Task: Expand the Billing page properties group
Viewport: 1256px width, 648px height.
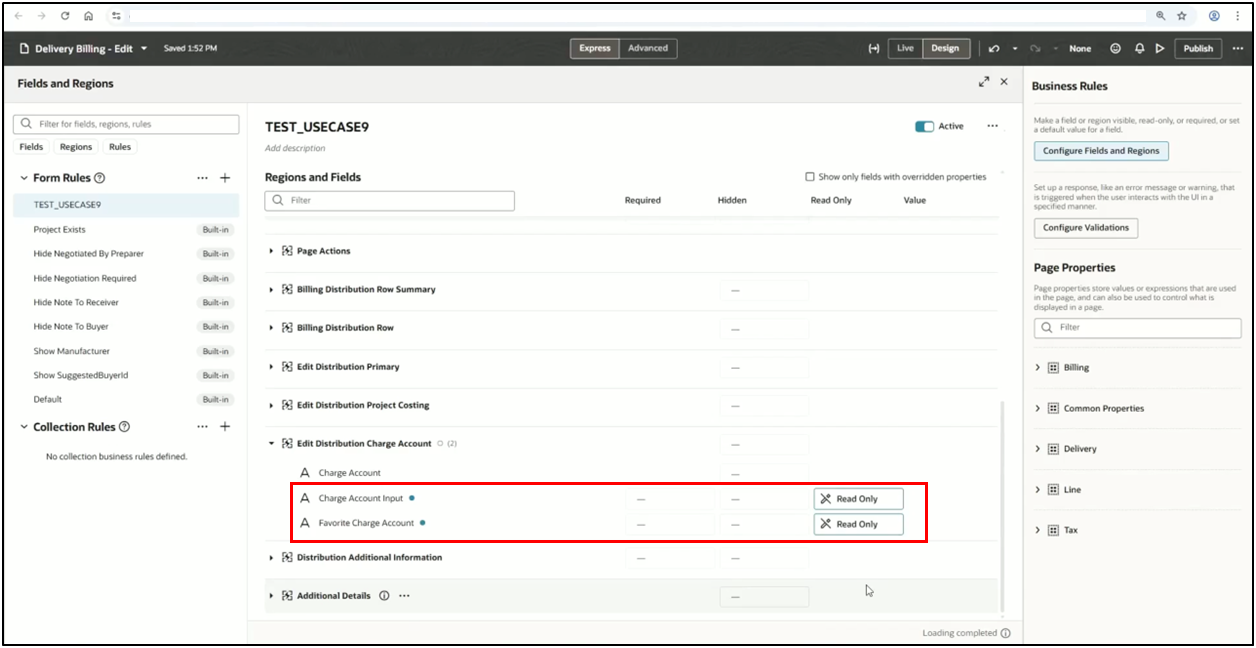Action: 1038,368
